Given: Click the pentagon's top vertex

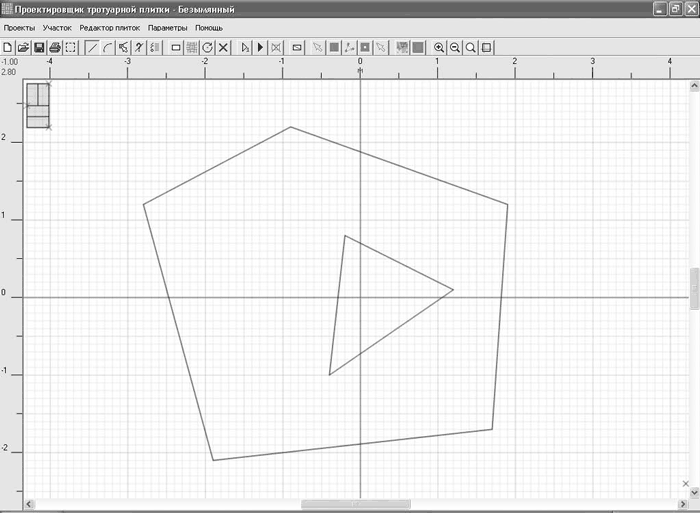Looking at the screenshot, I should (x=291, y=127).
